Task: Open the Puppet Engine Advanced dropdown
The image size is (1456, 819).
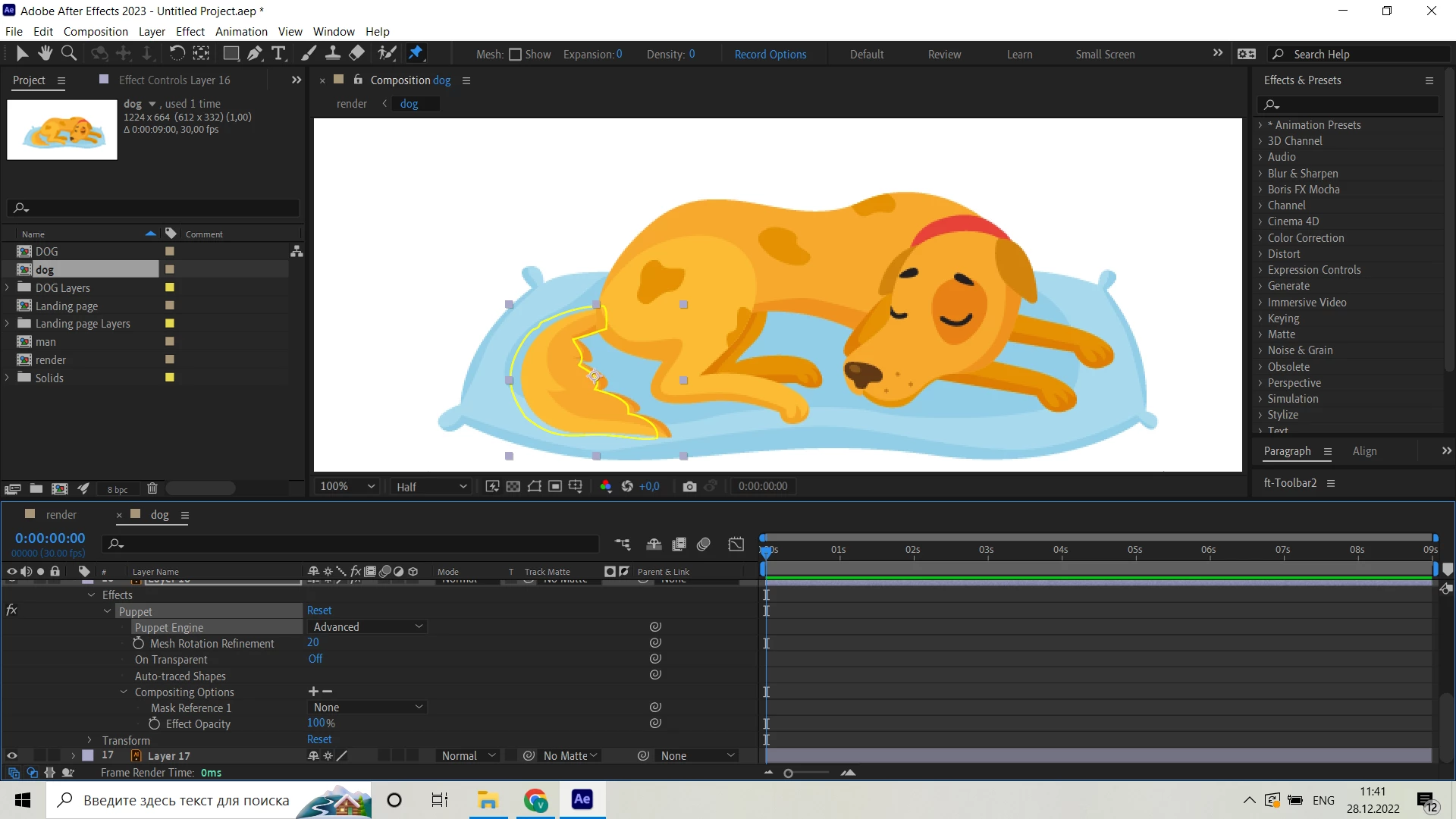Action: pyautogui.click(x=367, y=627)
